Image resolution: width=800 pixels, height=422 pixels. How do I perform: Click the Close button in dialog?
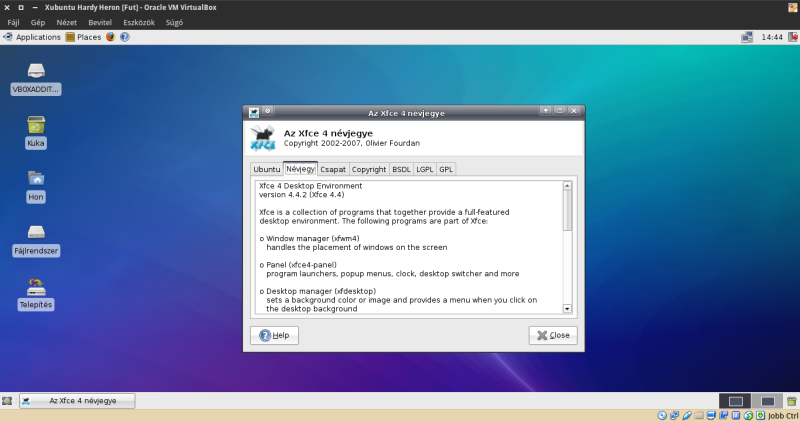click(553, 335)
